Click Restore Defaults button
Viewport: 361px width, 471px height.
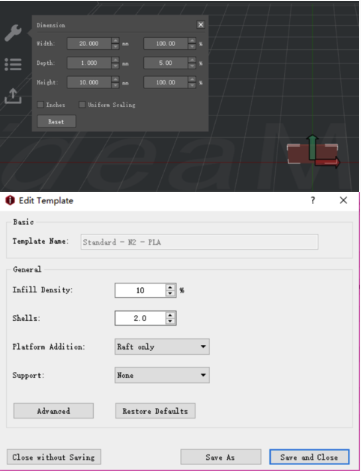click(155, 411)
